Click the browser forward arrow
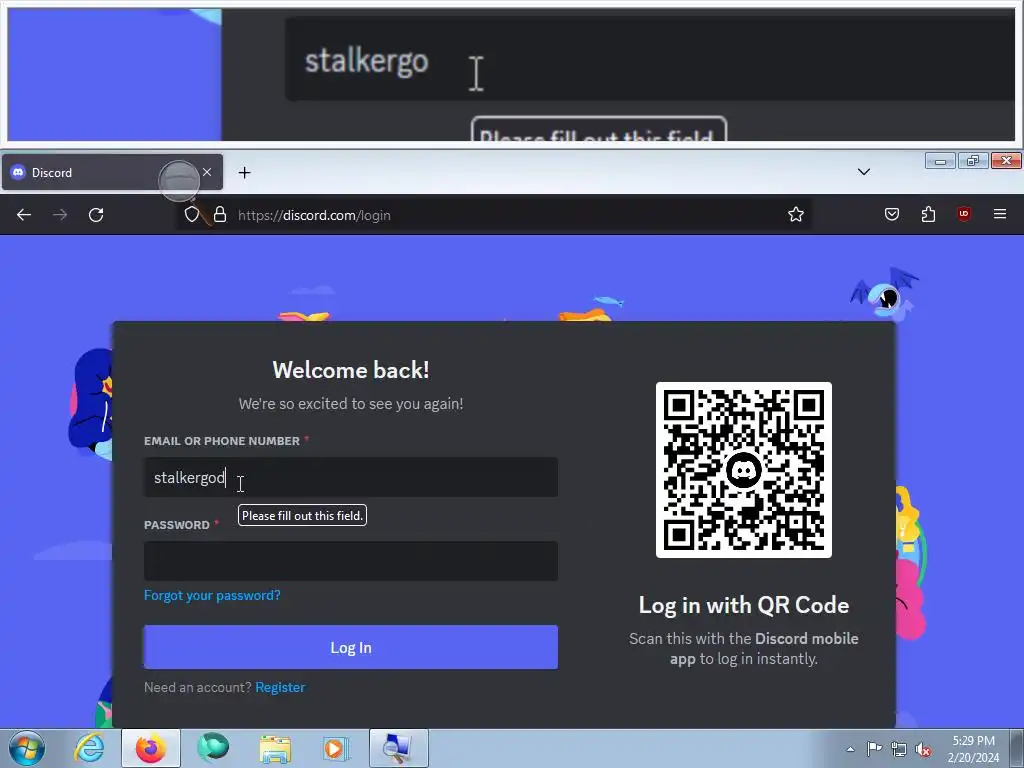 (60, 215)
